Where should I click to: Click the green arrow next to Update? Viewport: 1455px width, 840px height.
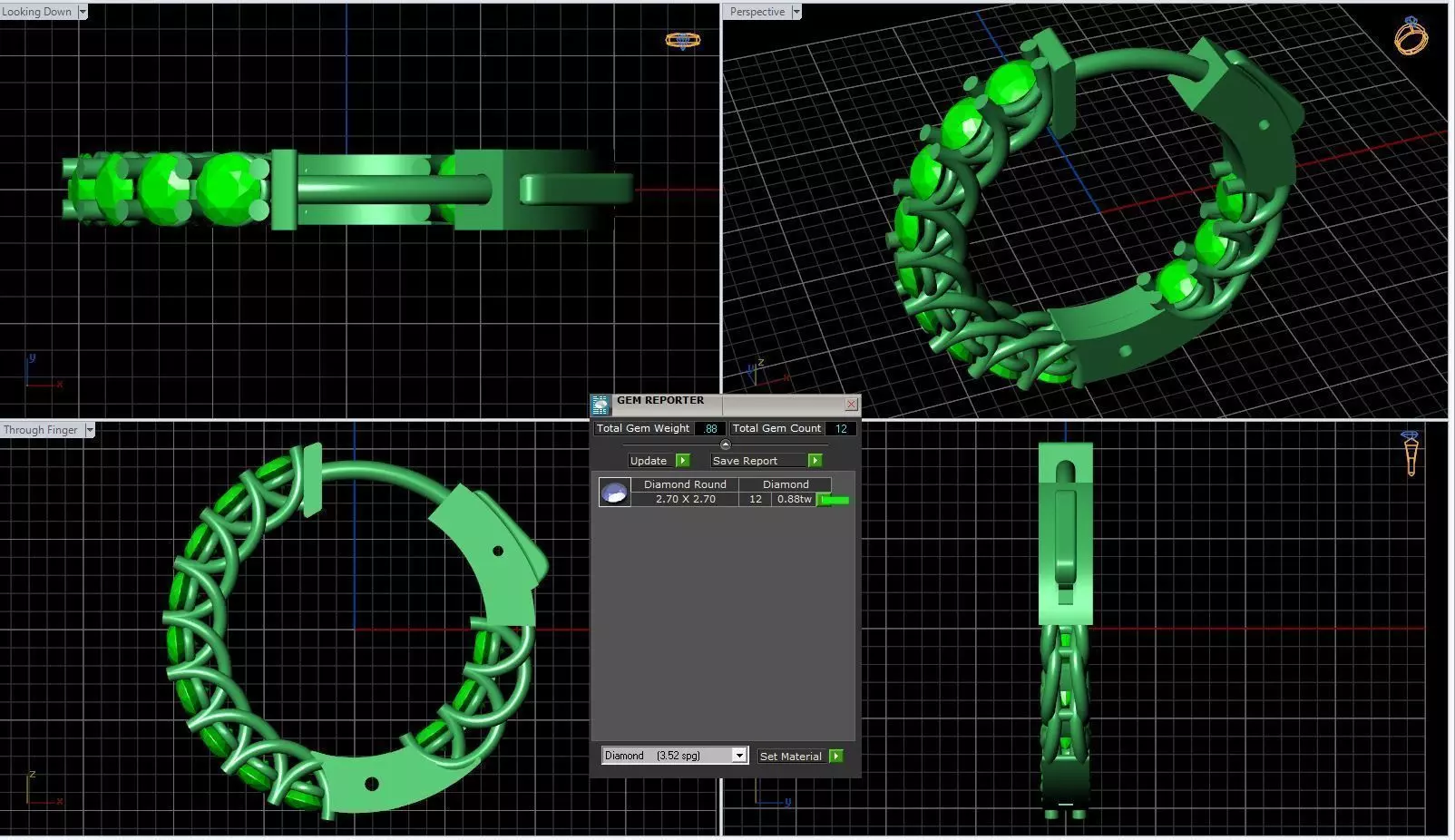coord(683,461)
